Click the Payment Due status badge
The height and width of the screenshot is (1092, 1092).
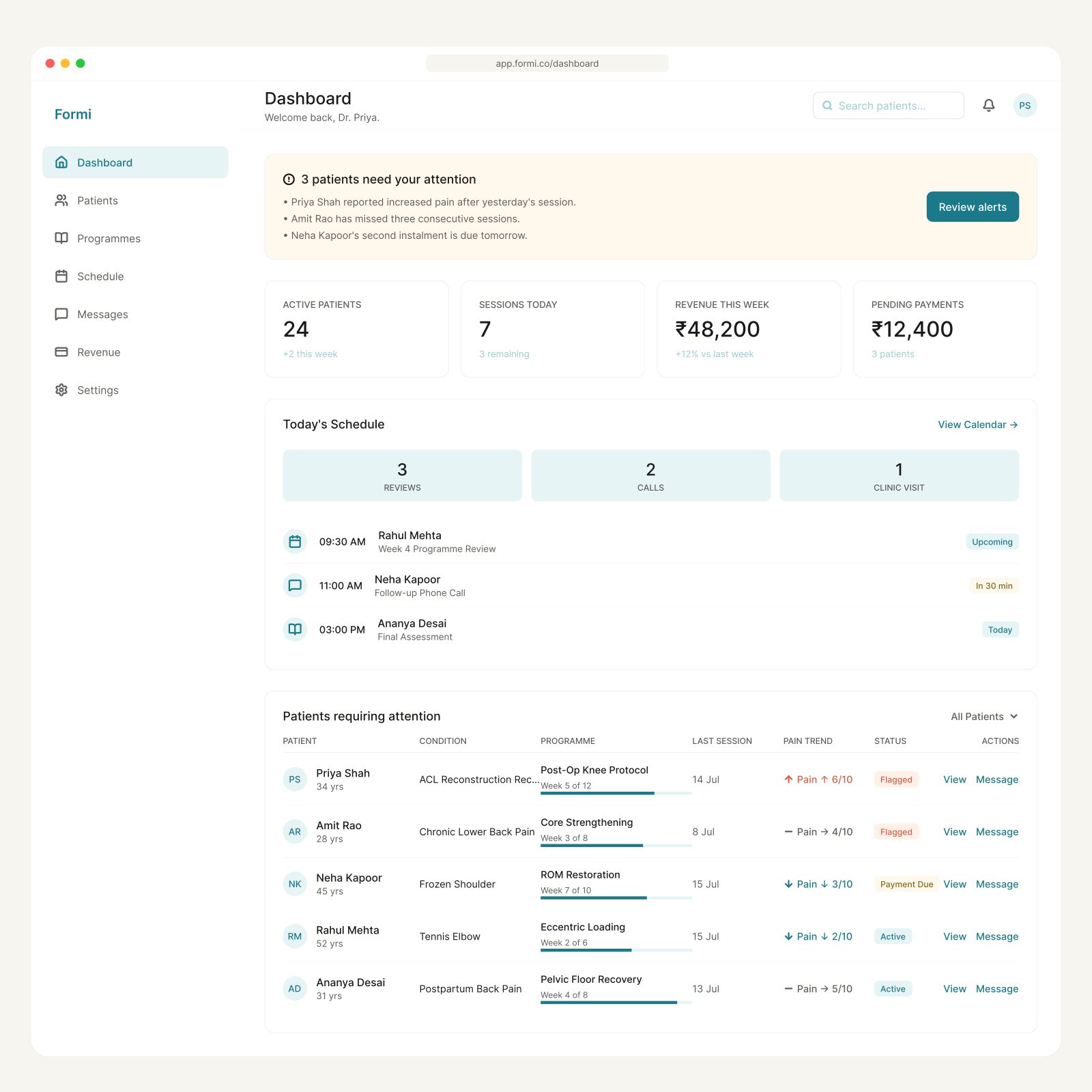pos(906,884)
